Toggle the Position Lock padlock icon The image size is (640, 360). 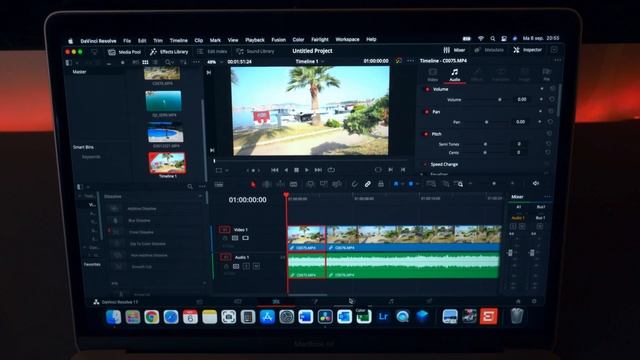tap(381, 184)
